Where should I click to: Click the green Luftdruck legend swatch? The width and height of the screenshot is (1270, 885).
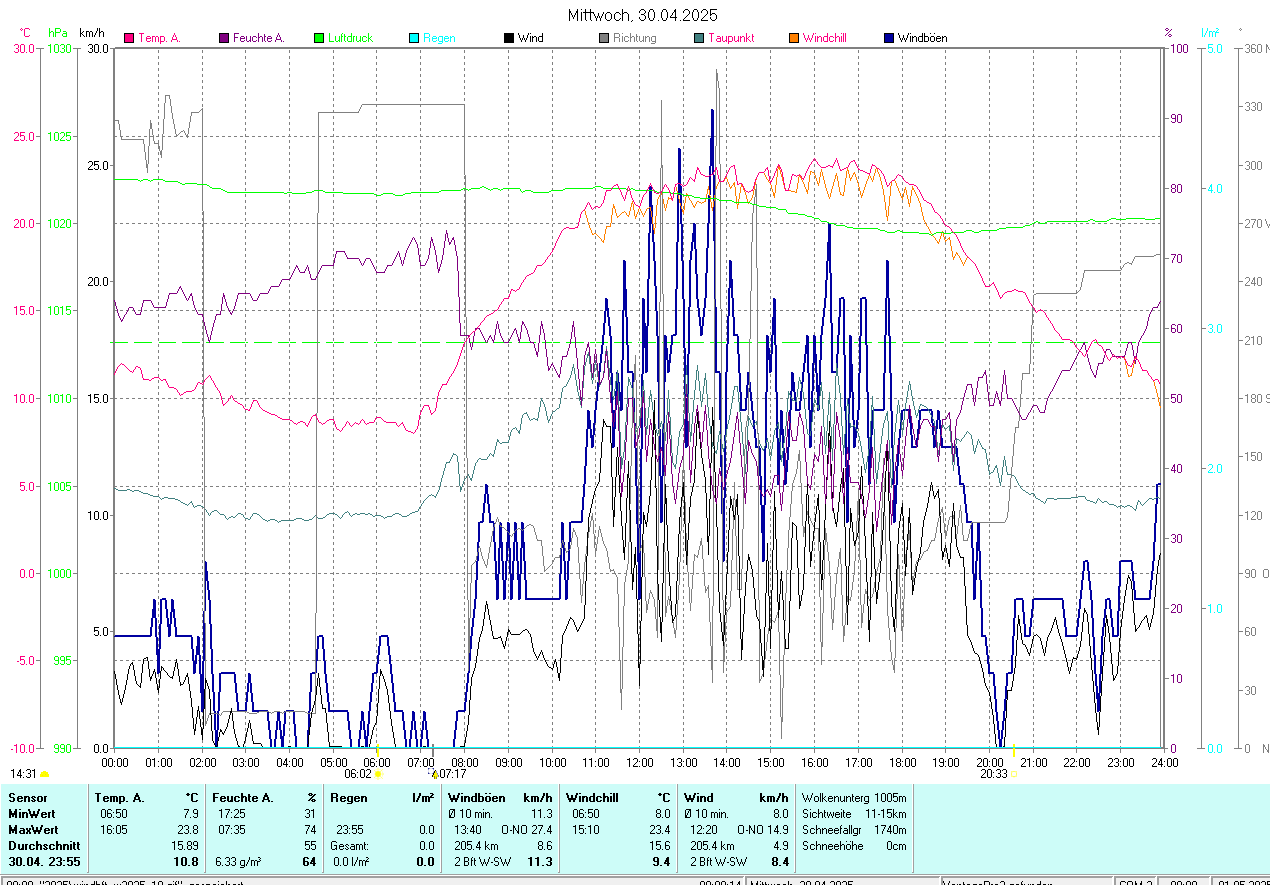coord(319,38)
